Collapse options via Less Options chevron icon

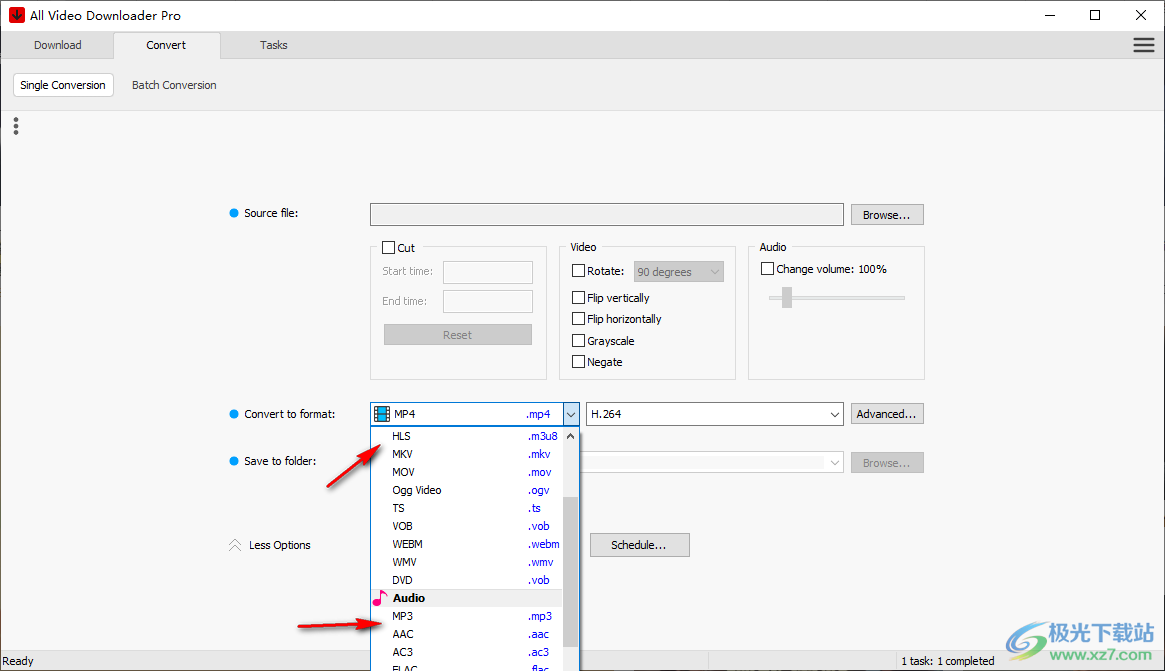point(235,545)
